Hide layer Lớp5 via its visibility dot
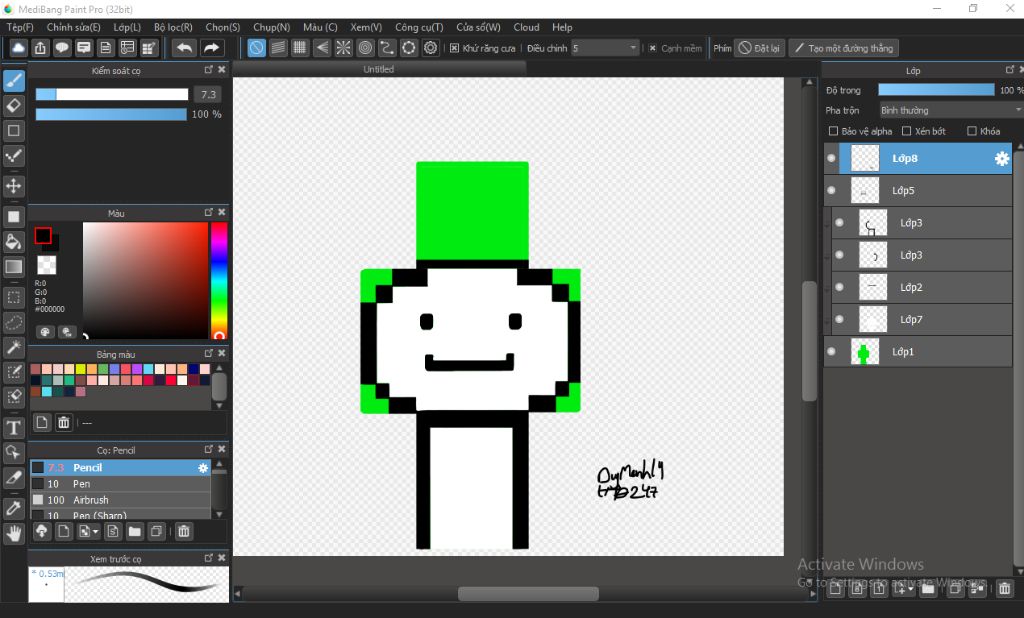 point(831,190)
